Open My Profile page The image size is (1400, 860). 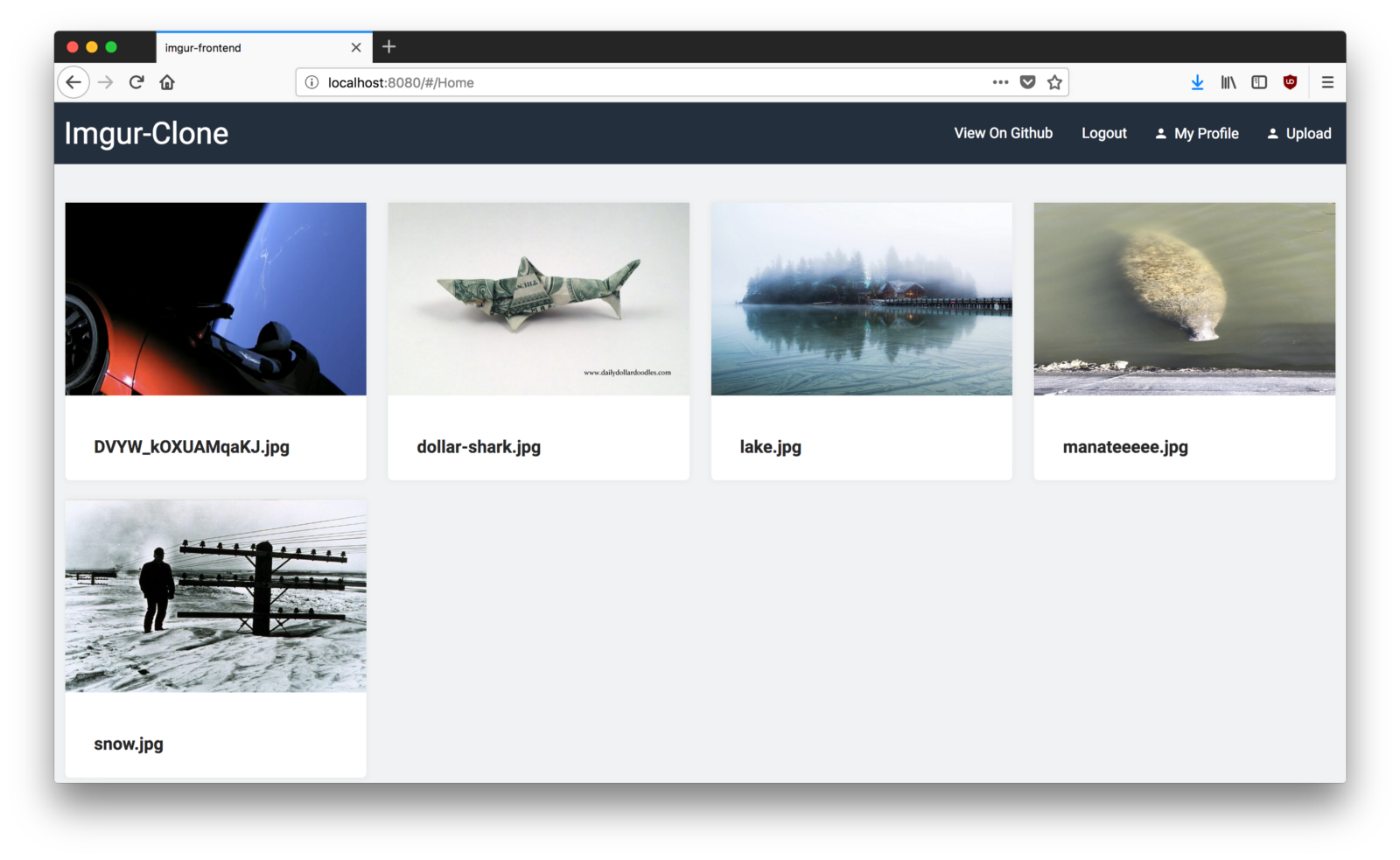[1206, 133]
